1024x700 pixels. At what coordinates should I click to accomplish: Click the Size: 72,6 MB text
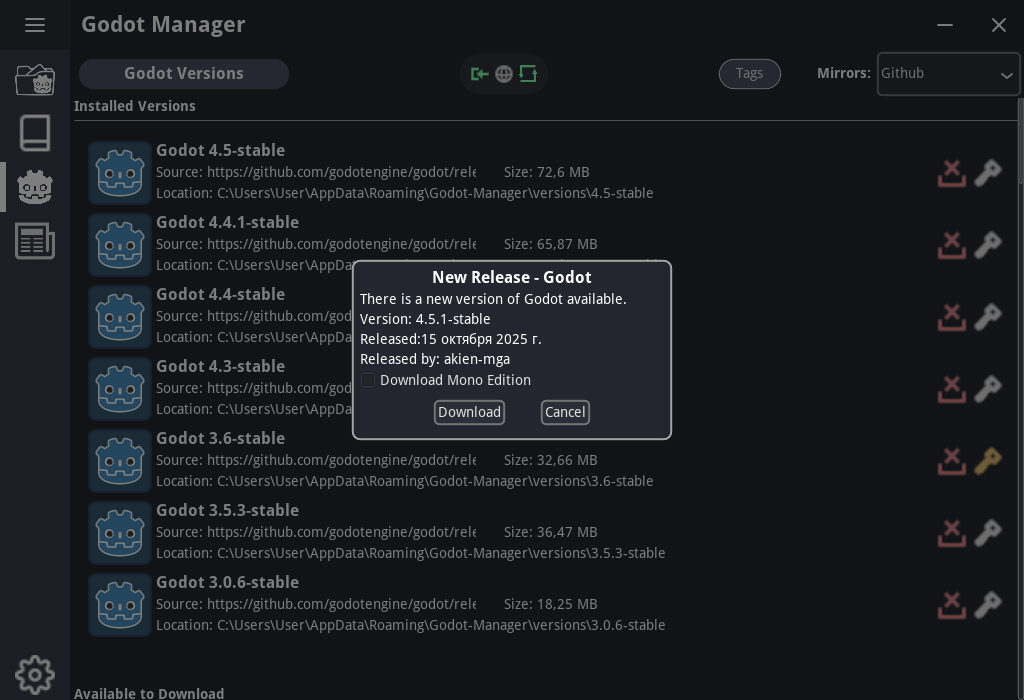coord(547,172)
